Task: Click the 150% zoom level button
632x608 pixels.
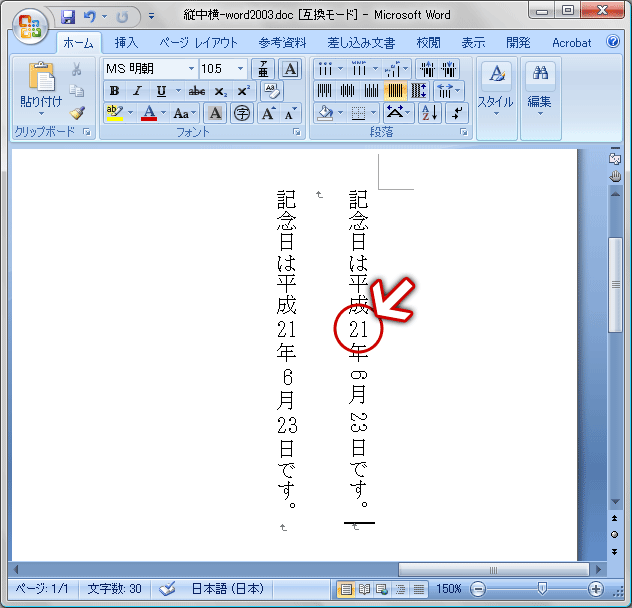Action: click(448, 589)
